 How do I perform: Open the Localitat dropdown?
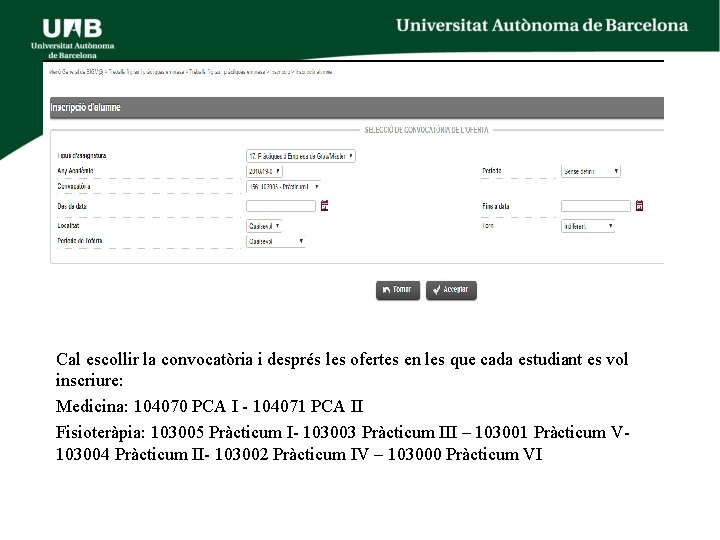click(x=264, y=226)
